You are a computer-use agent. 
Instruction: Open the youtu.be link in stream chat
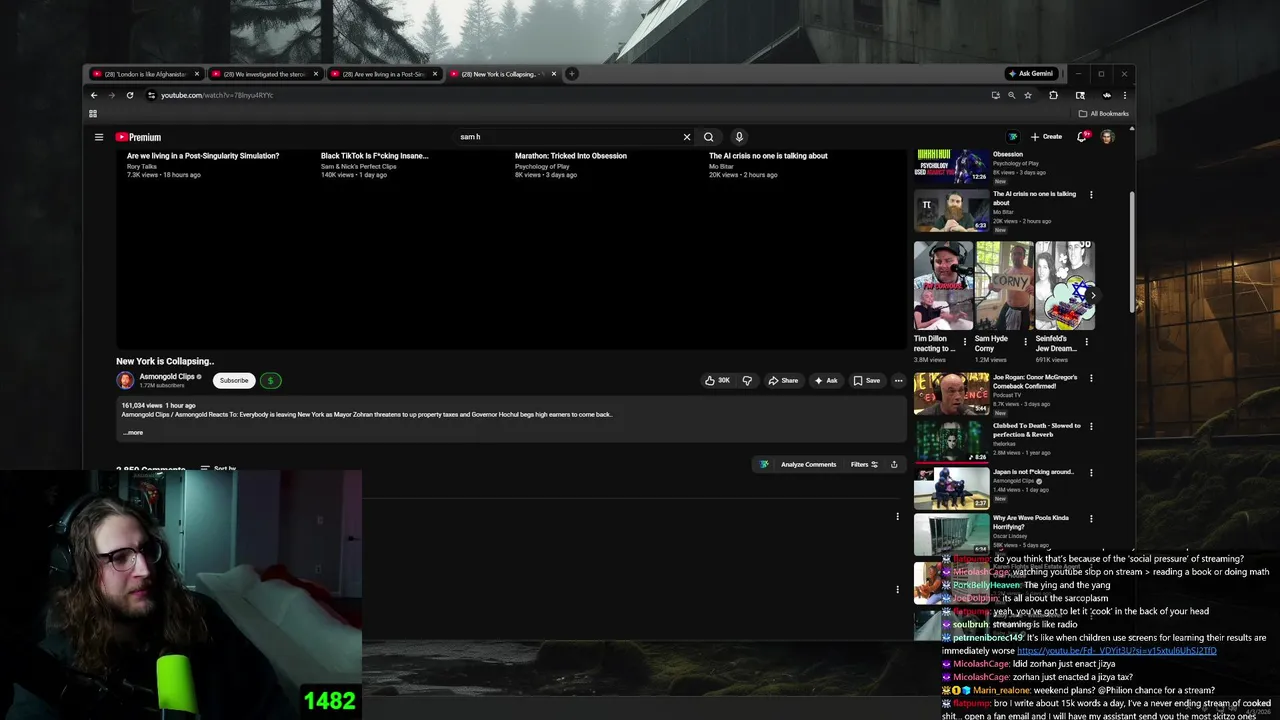click(x=1117, y=651)
